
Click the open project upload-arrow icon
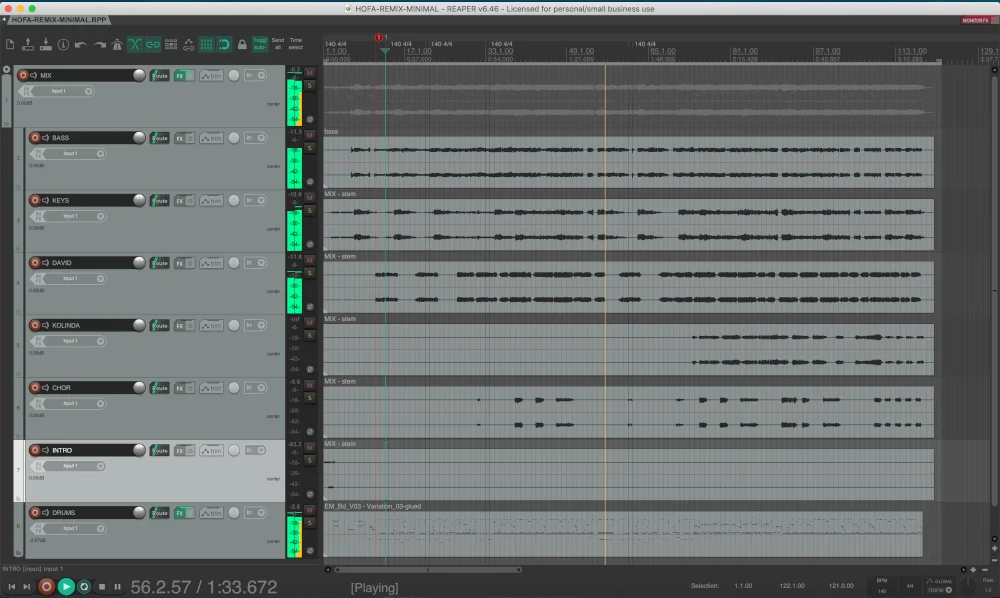pos(27,45)
